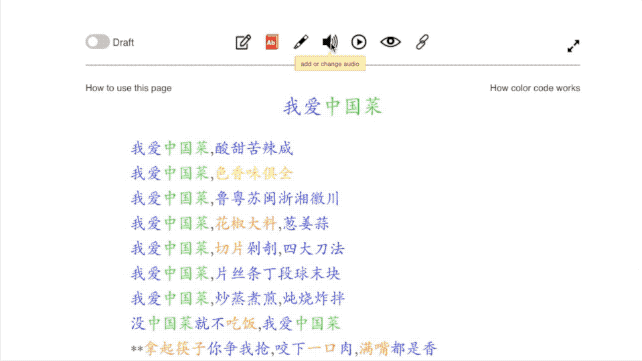Image resolution: width=642 pixels, height=361 pixels.
Task: Click the line ending 片丝条丁段球末块
Action: 236,273
